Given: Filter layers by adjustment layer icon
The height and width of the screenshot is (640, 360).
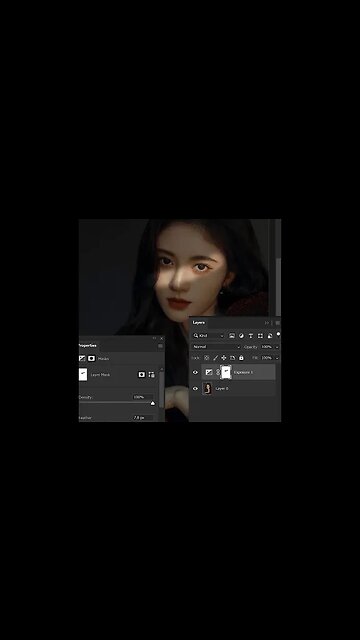Looking at the screenshot, I should point(241,336).
